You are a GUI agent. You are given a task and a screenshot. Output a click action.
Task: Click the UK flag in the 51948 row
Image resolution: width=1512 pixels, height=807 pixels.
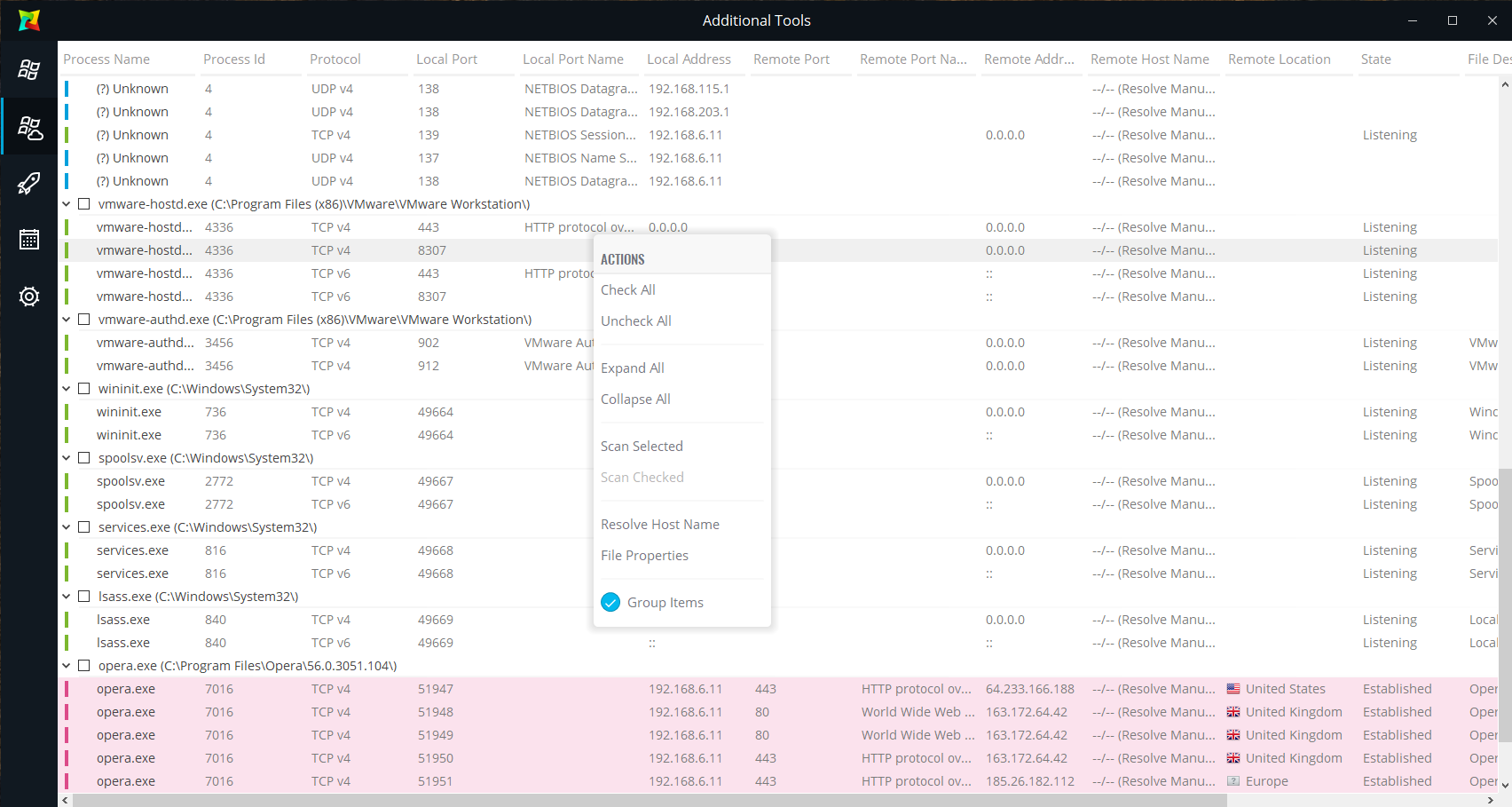1233,712
